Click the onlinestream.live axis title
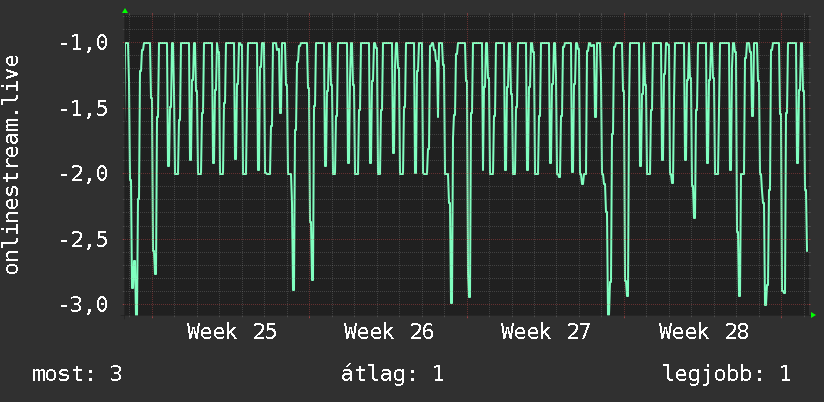The height and width of the screenshot is (402, 824). click(11, 164)
